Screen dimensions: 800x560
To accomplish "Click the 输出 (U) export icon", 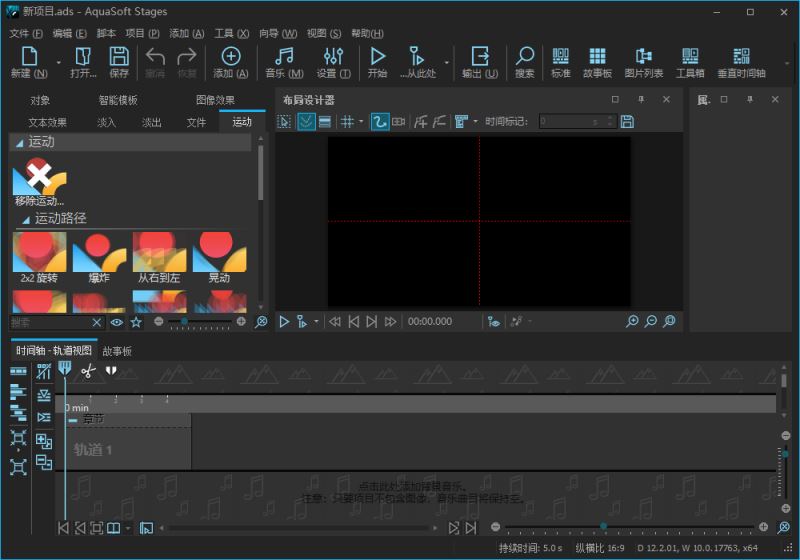I will (480, 62).
